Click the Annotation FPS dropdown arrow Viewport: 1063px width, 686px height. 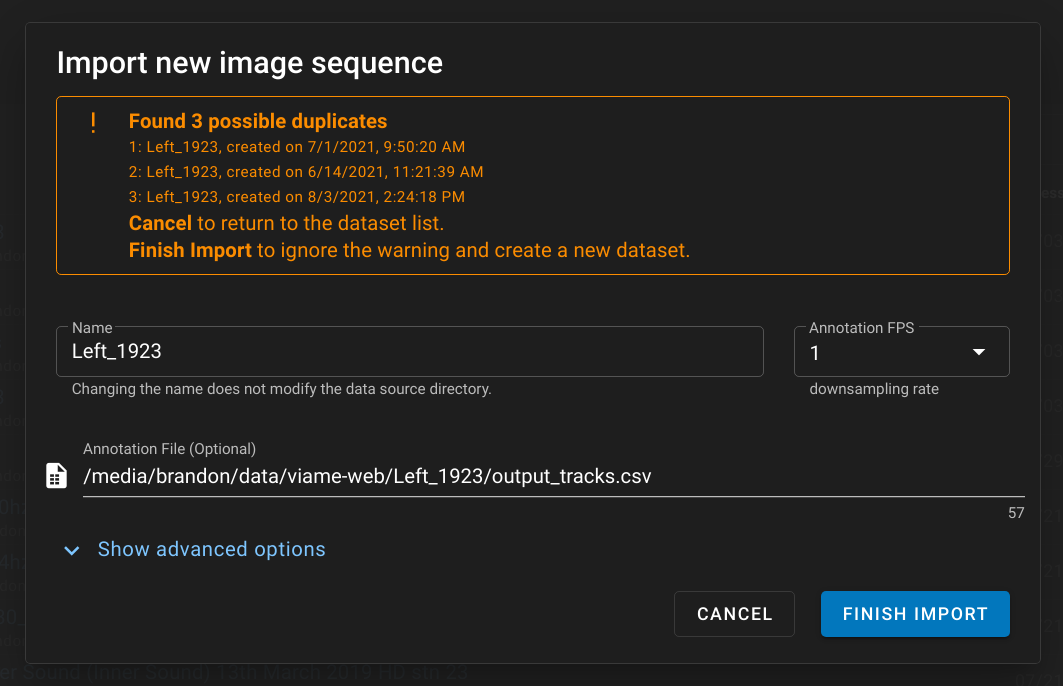coord(979,352)
